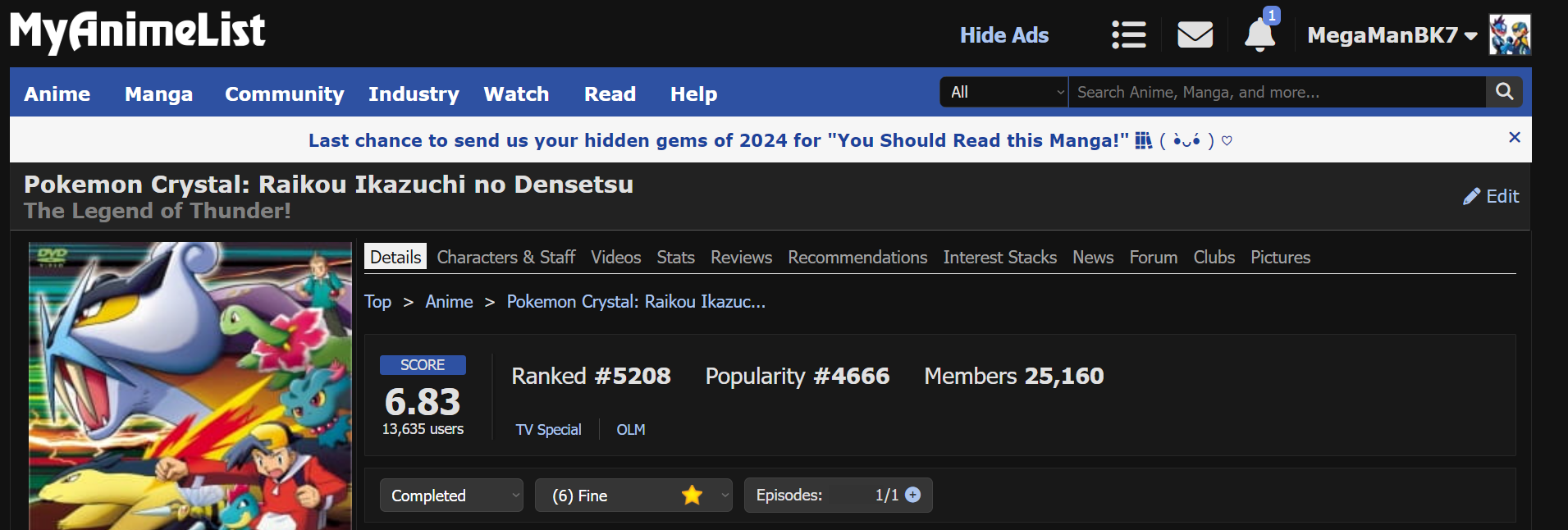Click the 'Popularity #4666' text

point(798,376)
